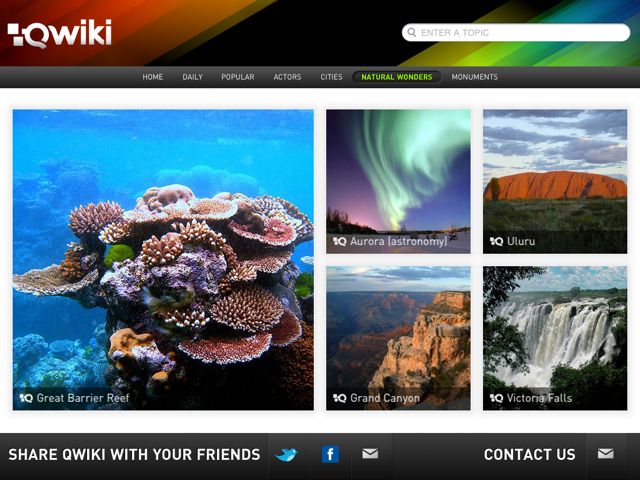Open the Uluru thumbnail
Screen dimensions: 640x480
click(555, 181)
